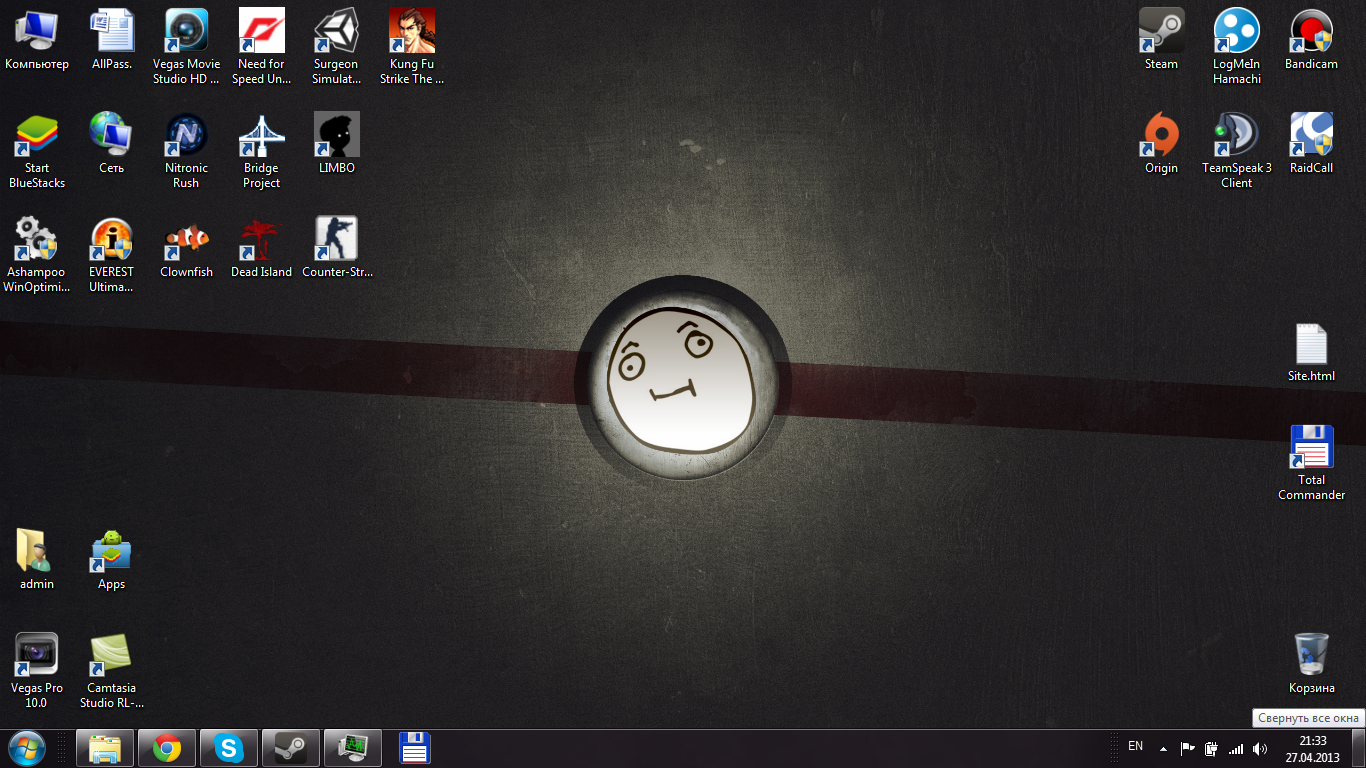Select the TeamSpeak 3 Client shortcut
Image resolution: width=1366 pixels, height=768 pixels.
pos(1237,150)
